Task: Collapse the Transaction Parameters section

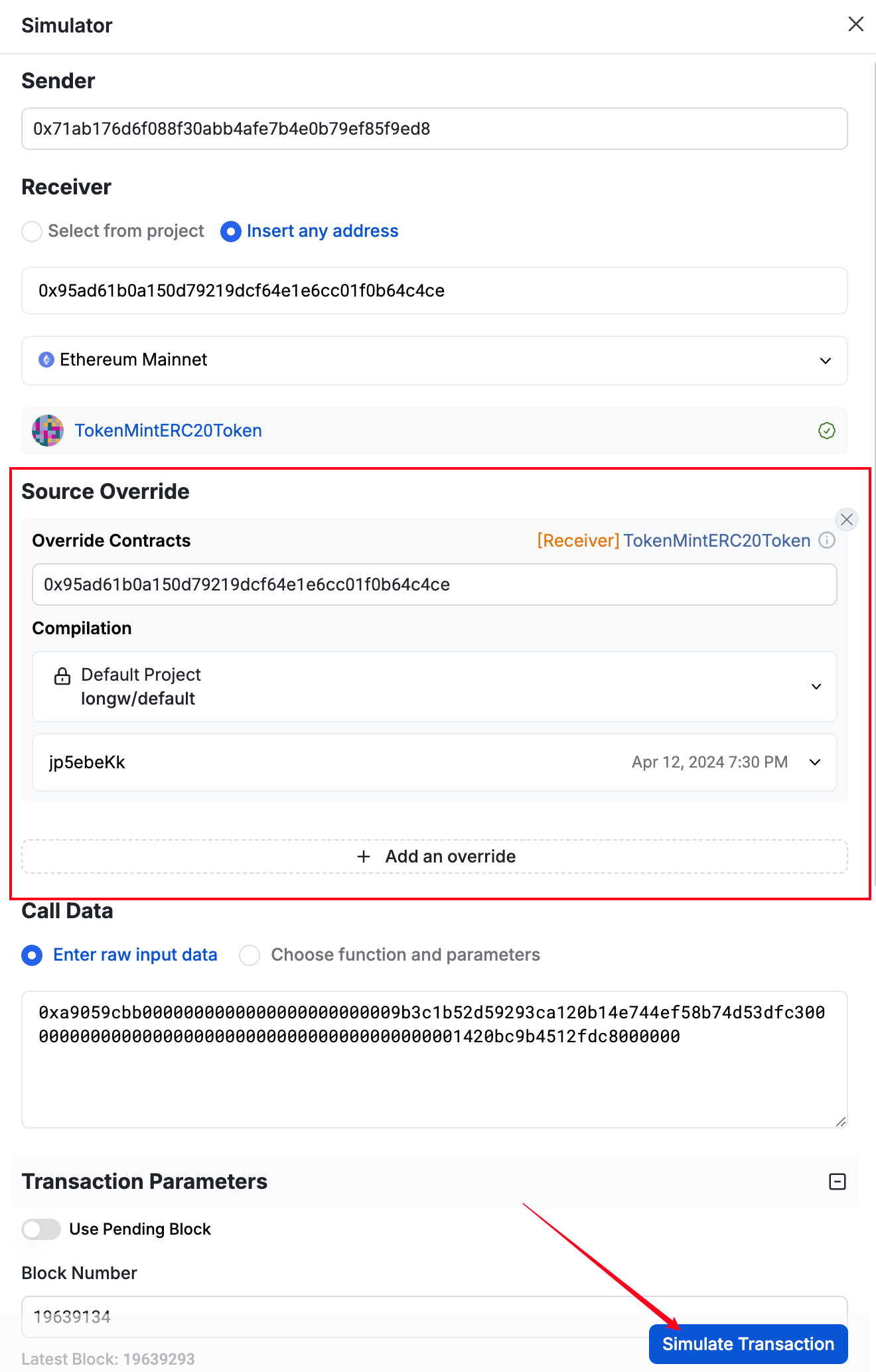Action: 838,1182
